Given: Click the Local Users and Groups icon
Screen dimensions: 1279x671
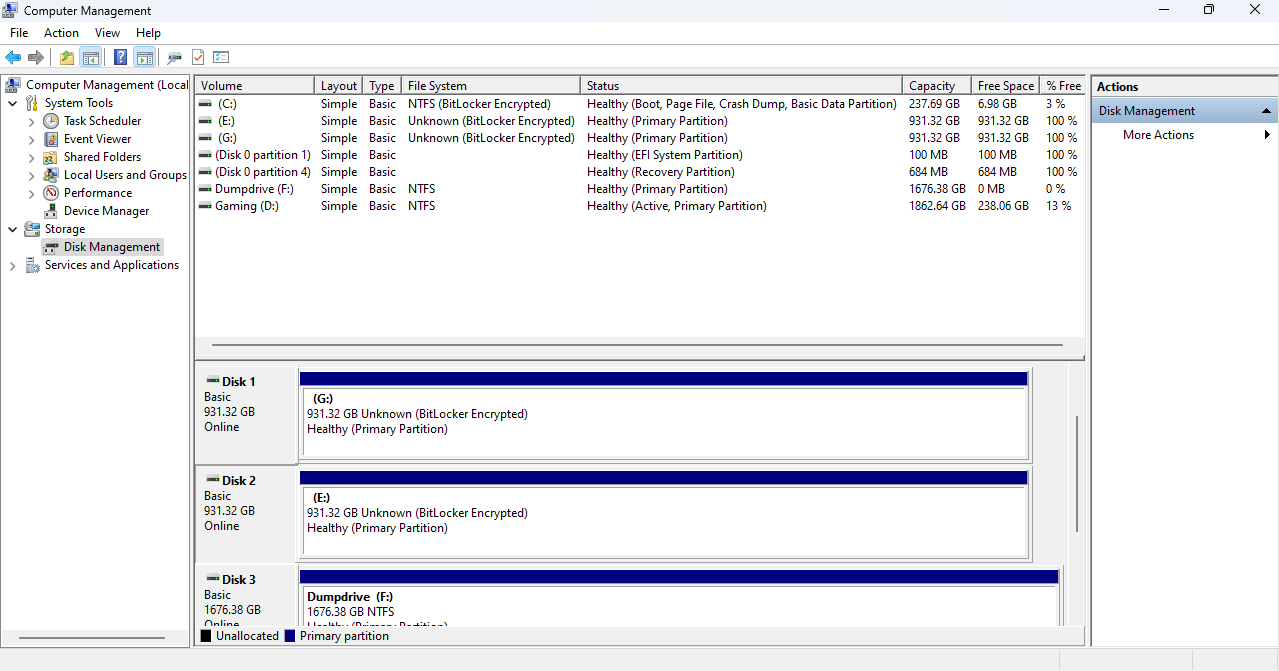Looking at the screenshot, I should [51, 175].
